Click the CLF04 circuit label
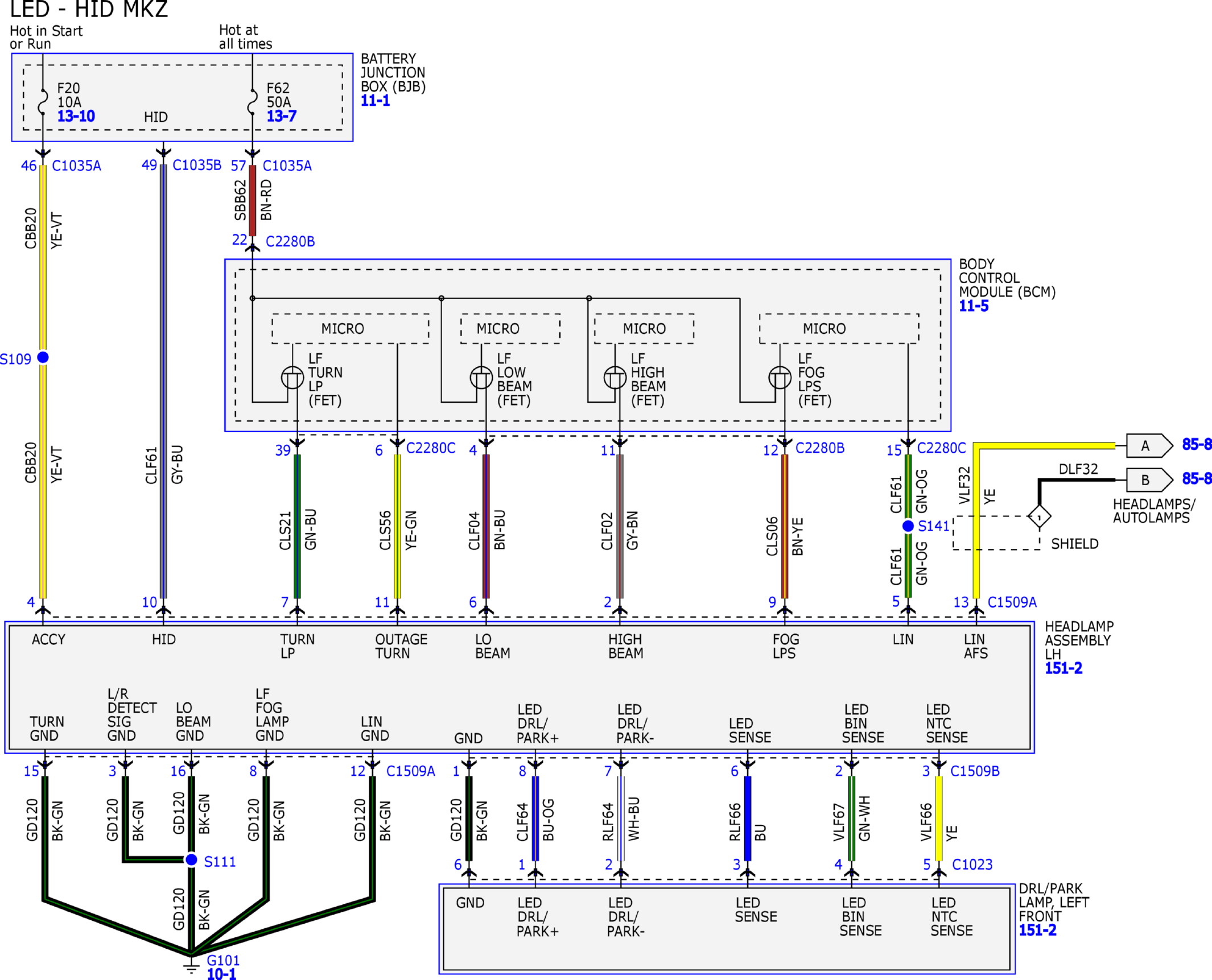1212x980 pixels. pos(474,531)
